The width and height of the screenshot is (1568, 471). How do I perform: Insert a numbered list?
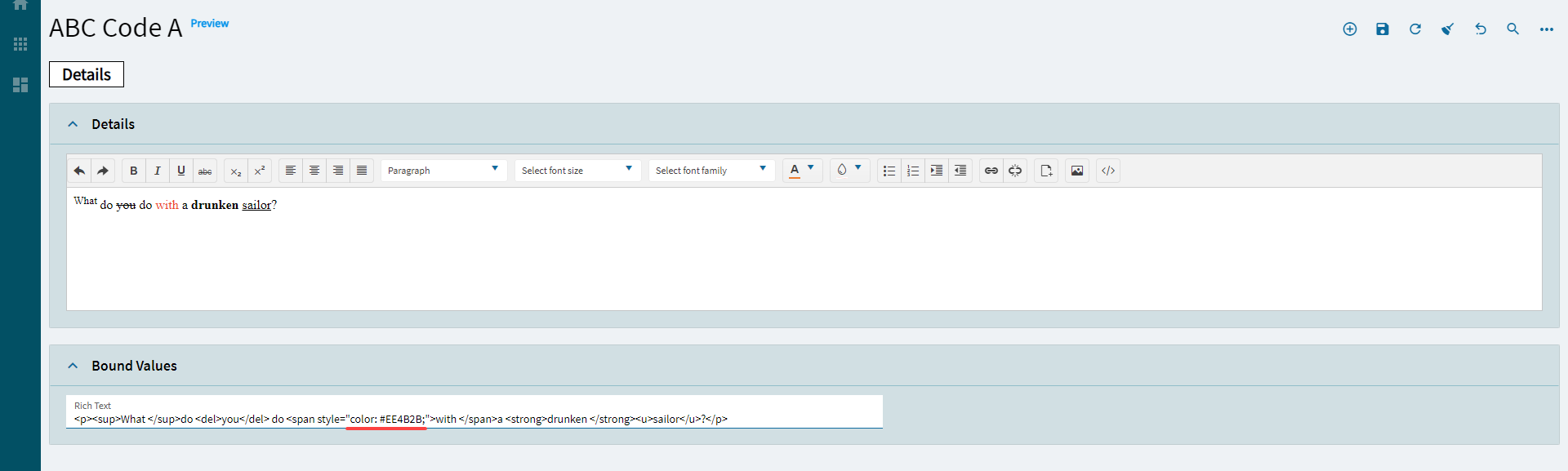coord(913,171)
